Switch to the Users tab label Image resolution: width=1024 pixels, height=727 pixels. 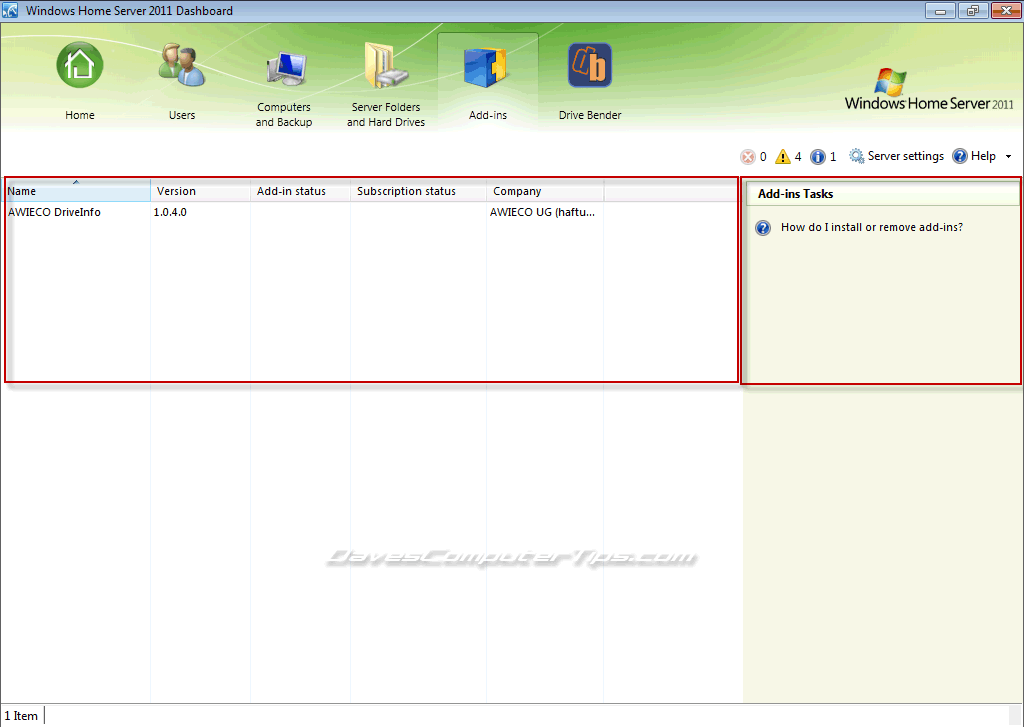click(x=182, y=115)
